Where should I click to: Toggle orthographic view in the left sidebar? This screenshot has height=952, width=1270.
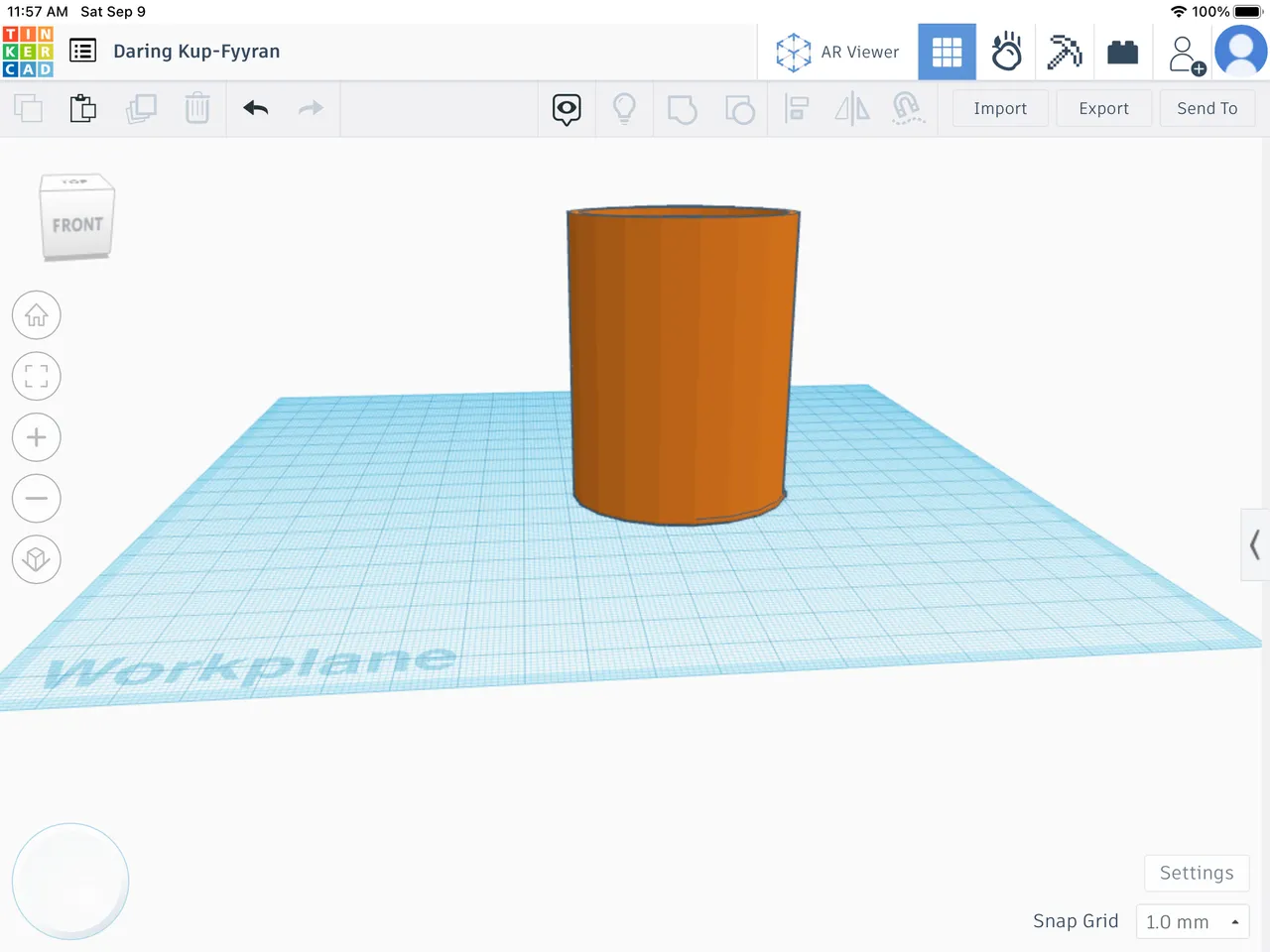(36, 560)
